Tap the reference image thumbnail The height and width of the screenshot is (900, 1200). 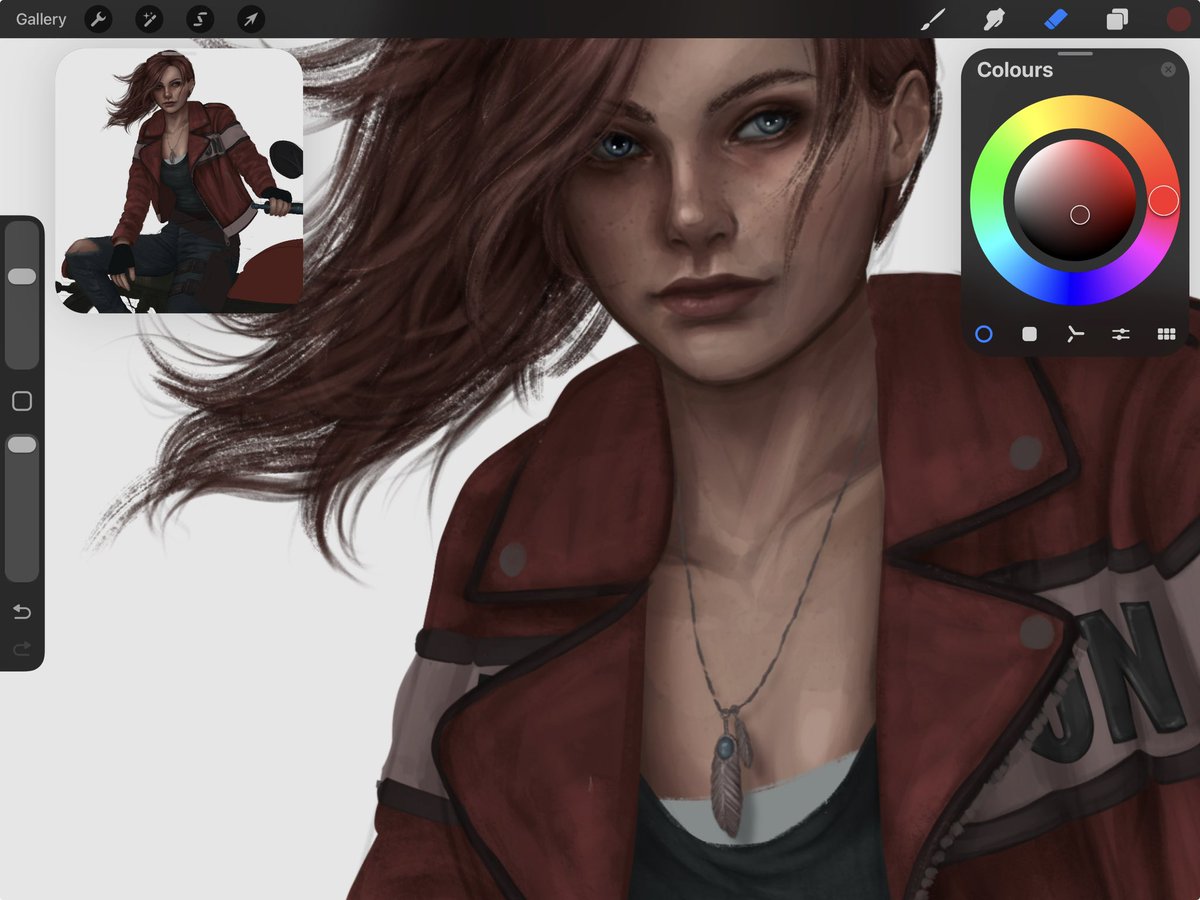[x=179, y=181]
